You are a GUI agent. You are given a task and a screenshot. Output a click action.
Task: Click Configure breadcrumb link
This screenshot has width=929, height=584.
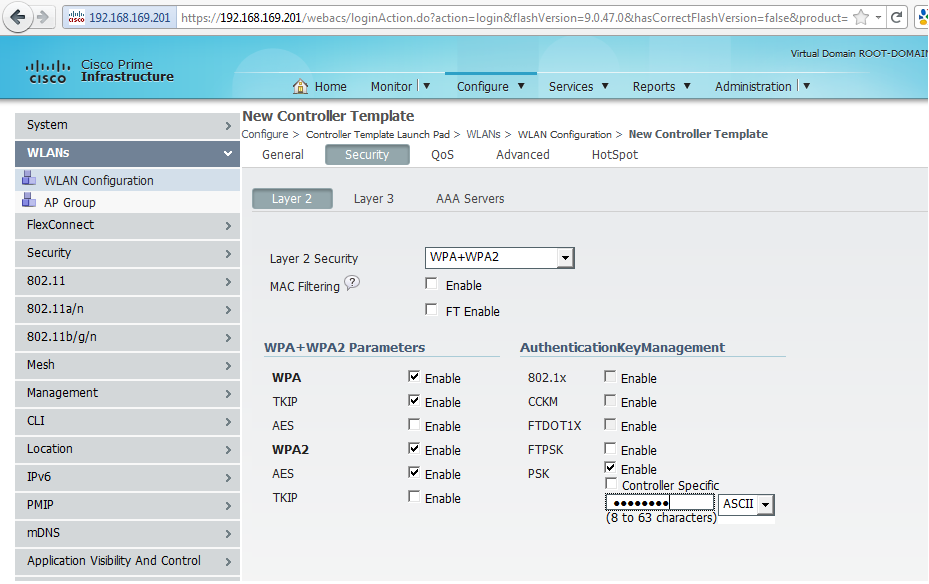[265, 134]
